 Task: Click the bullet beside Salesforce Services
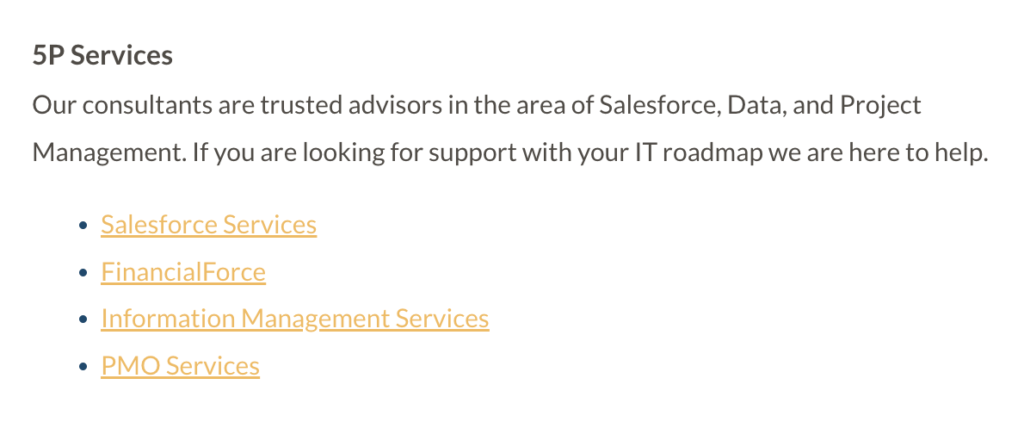pos(83,225)
